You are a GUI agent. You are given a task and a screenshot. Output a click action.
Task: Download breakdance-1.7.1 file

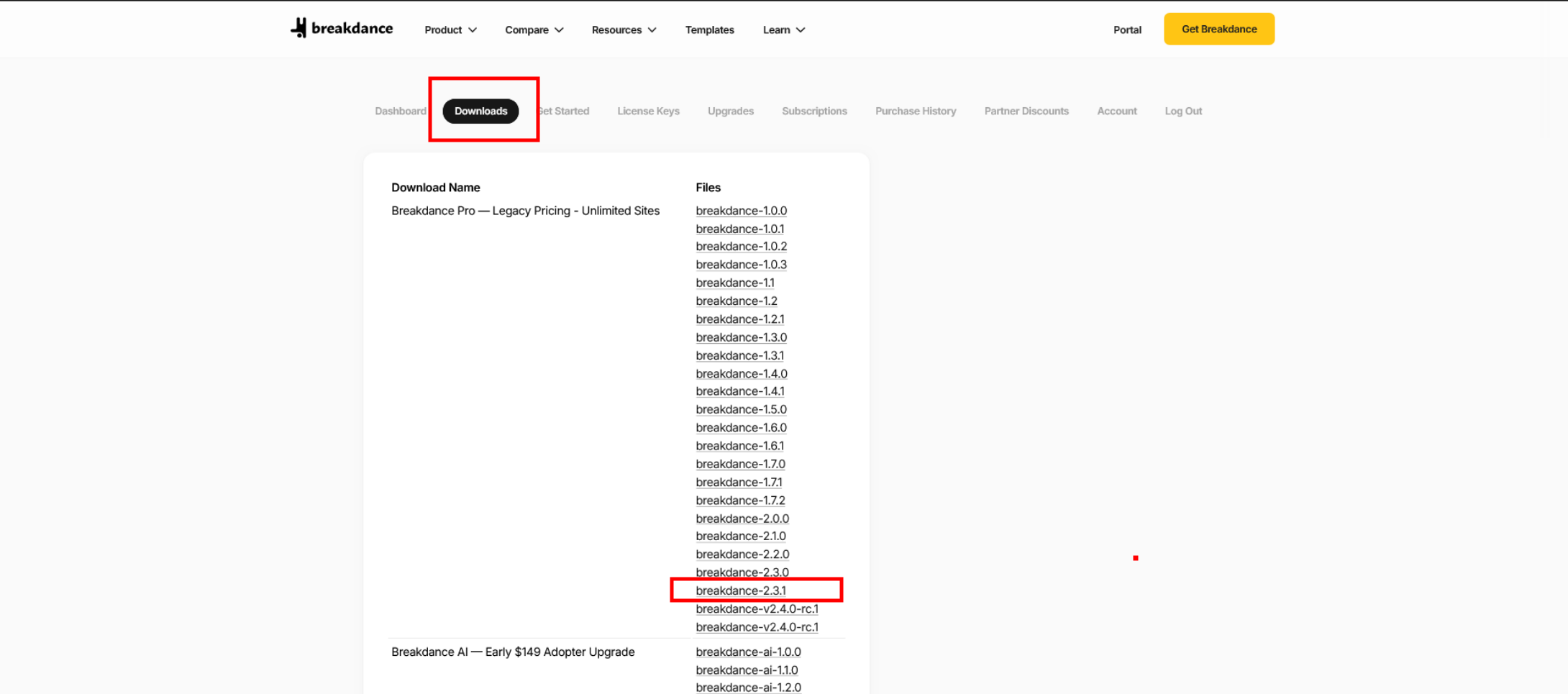739,482
